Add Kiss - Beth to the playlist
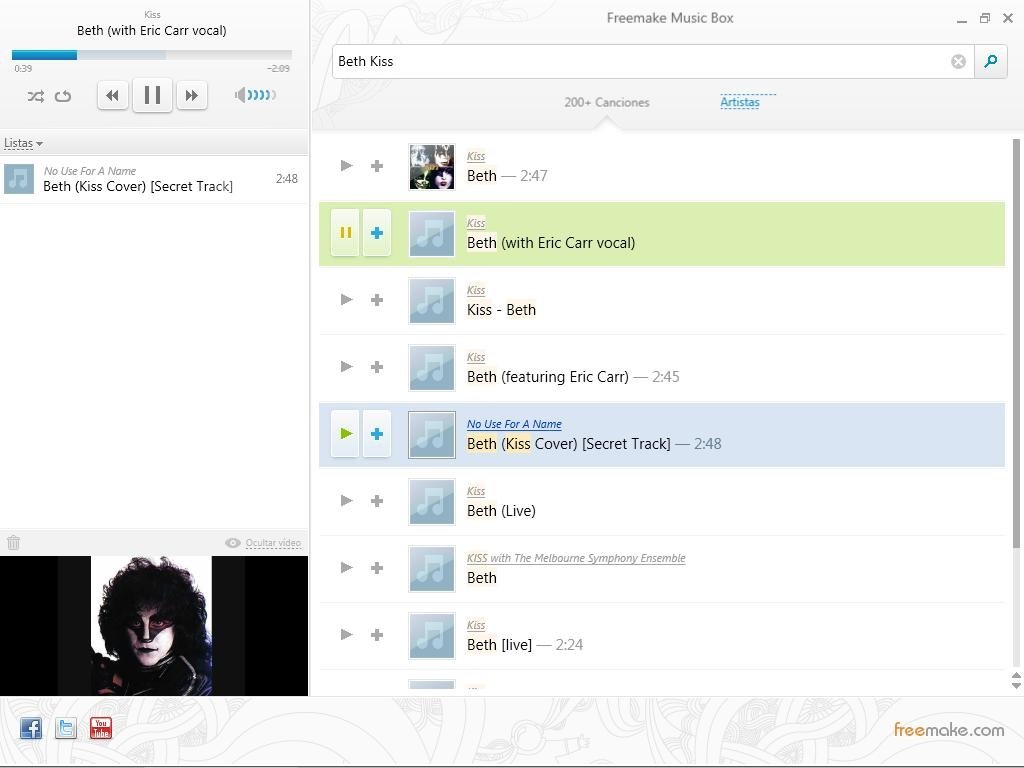Viewport: 1024px width, 768px height. [377, 300]
